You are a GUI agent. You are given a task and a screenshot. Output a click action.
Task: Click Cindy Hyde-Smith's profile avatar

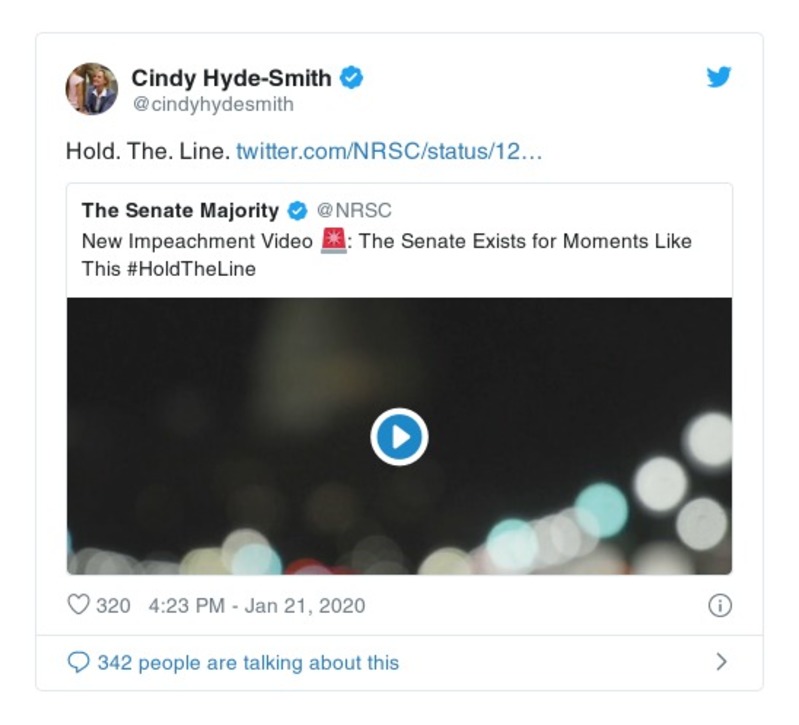pos(92,89)
